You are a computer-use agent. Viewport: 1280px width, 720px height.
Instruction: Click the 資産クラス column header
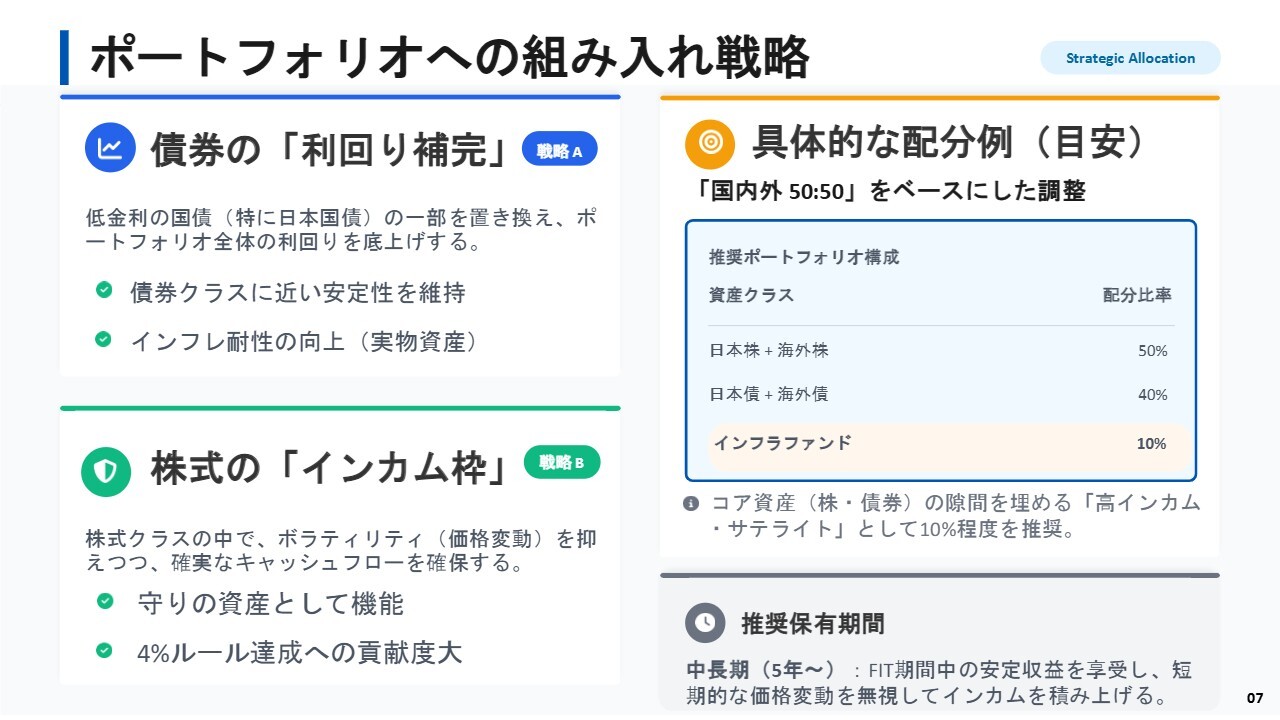click(x=751, y=295)
